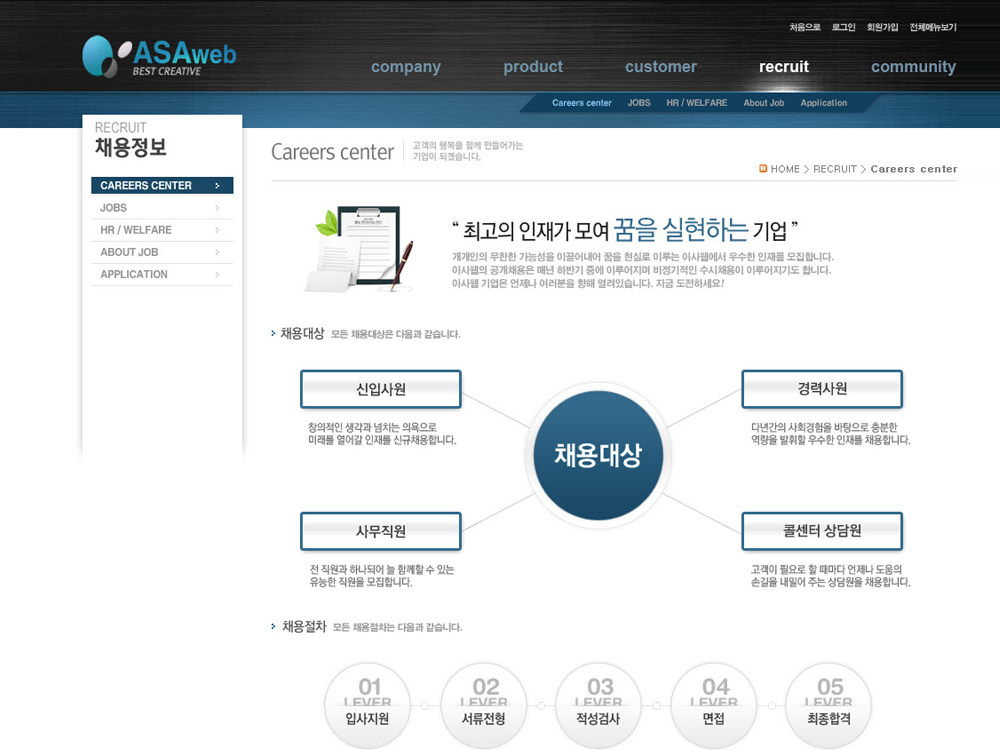Go to RECRUIT in breadcrumb
The width and height of the screenshot is (1000, 750).
[835, 169]
